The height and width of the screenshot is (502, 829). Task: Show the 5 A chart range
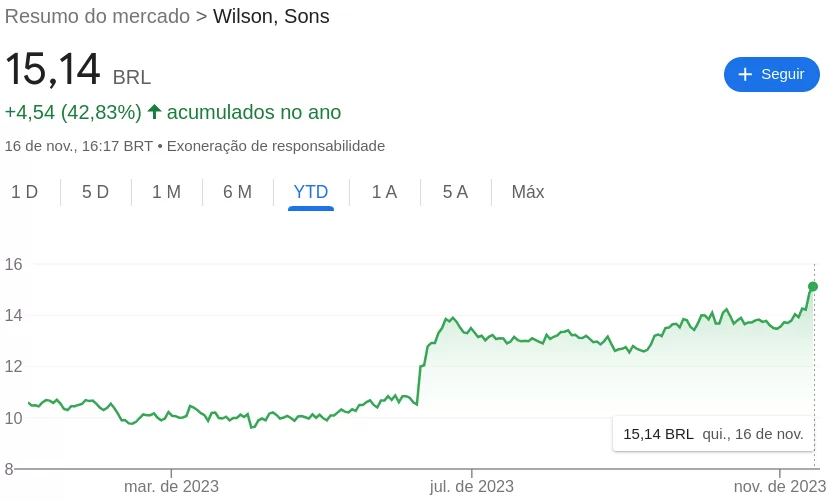tap(455, 192)
